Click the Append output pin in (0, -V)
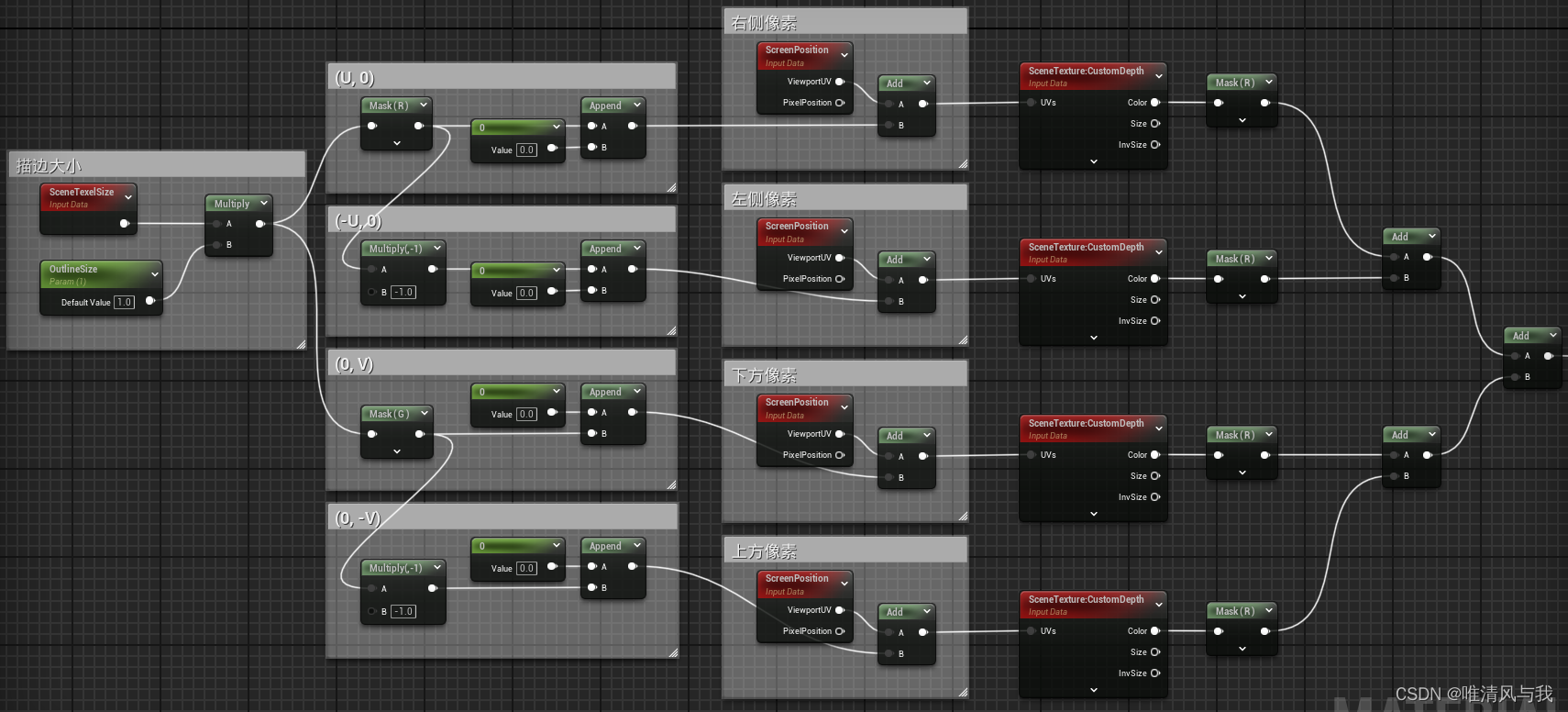The height and width of the screenshot is (712, 1568). coord(632,566)
